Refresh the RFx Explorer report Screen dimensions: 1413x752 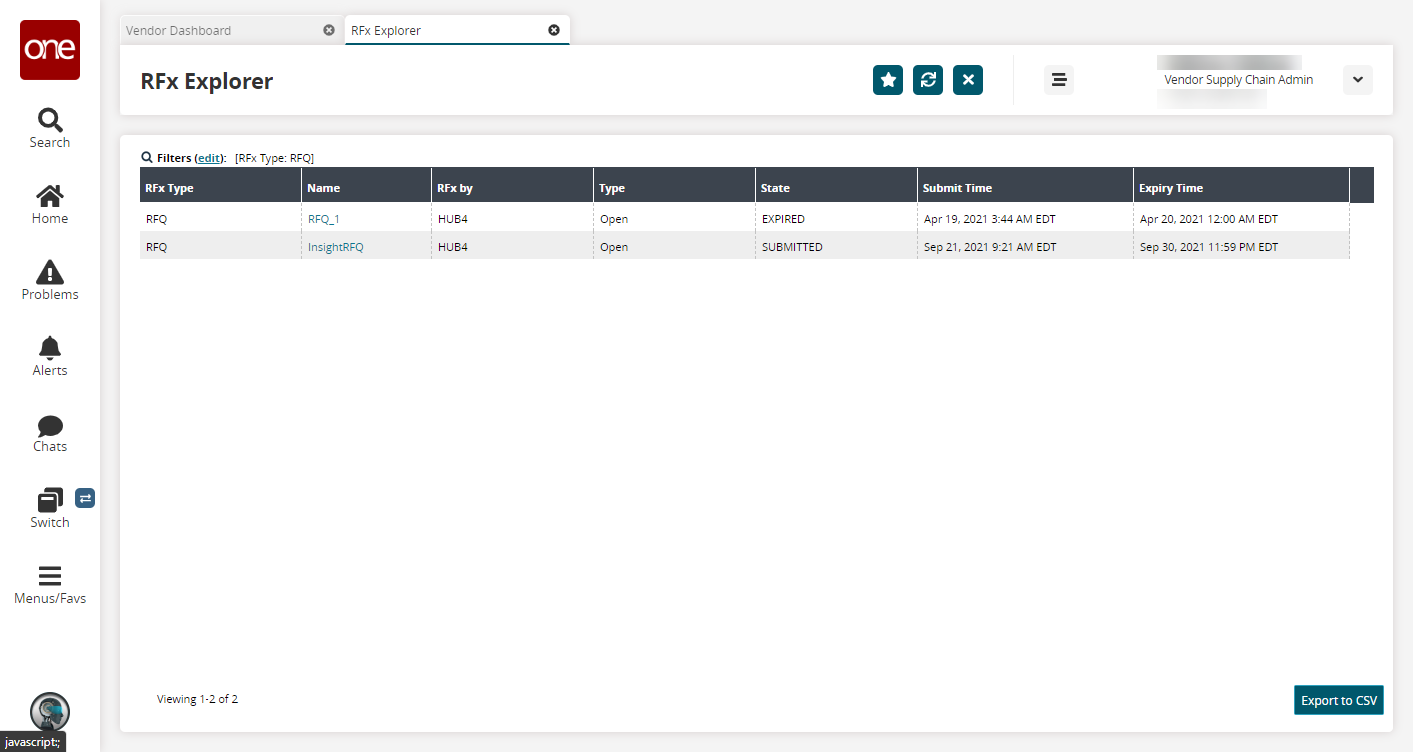click(928, 80)
